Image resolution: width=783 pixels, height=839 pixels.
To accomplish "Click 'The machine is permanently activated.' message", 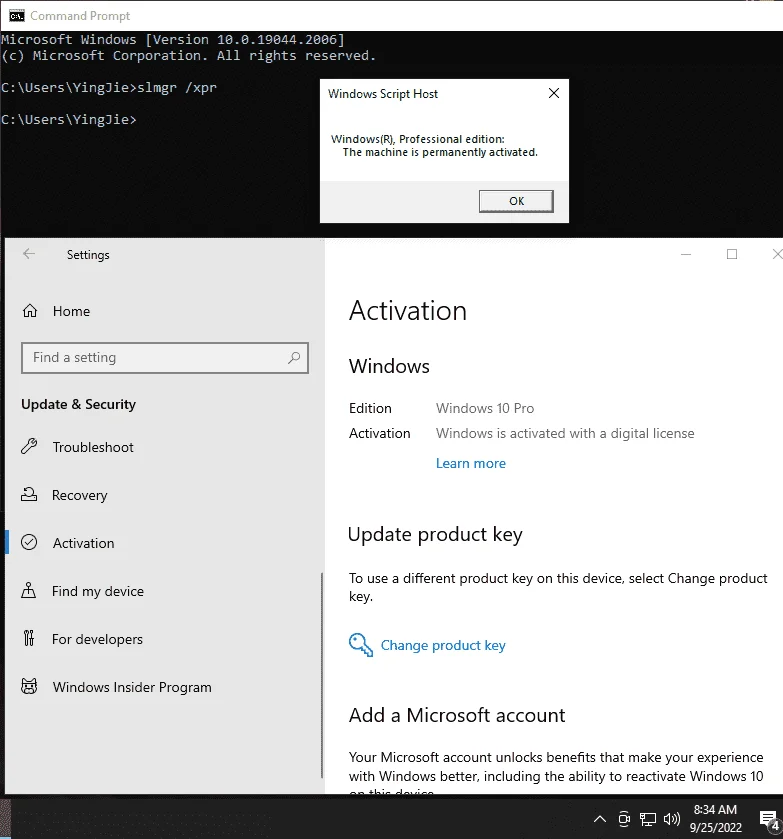I will click(x=440, y=152).
